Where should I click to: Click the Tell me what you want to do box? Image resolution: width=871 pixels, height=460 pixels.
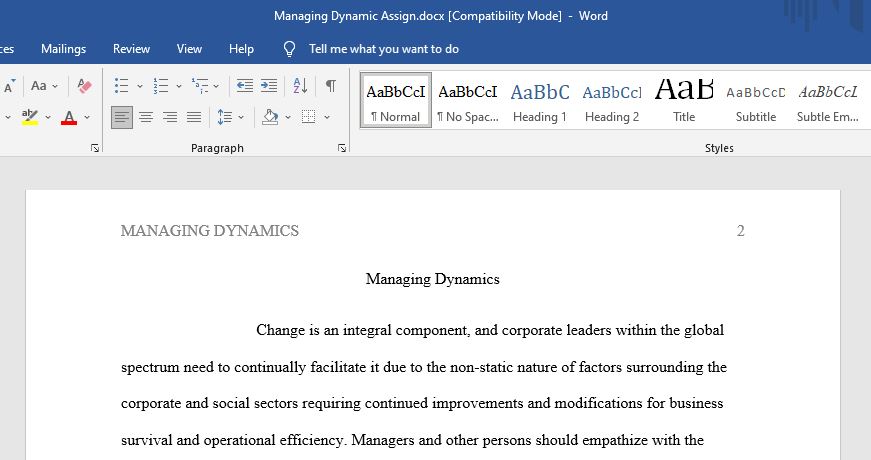(384, 49)
